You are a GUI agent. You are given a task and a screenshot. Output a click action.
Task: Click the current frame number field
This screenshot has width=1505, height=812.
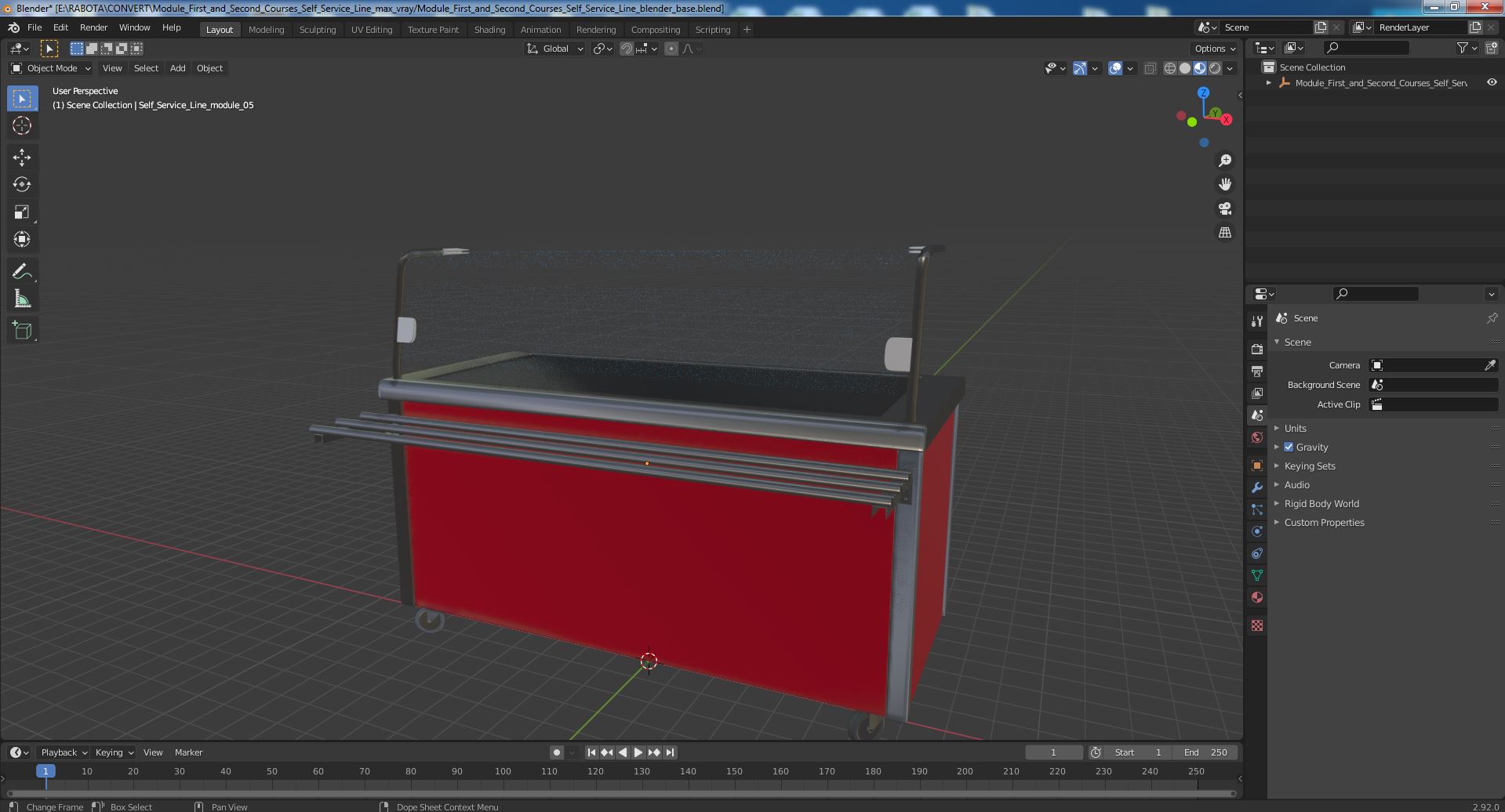(1053, 752)
